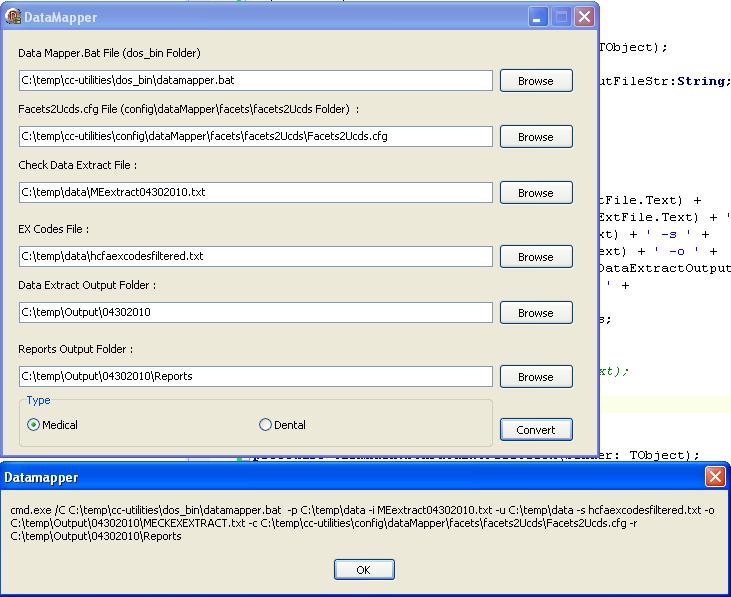Browse for the Check Data Extract file
Image resolution: width=731 pixels, height=597 pixels.
click(536, 192)
